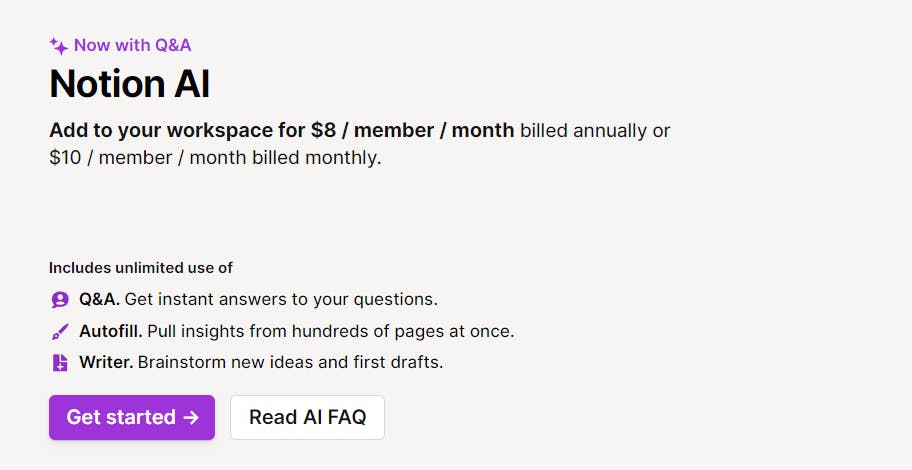Click "Get instant answers to your questions"
Screen dimensions: 912x470
coord(281,299)
